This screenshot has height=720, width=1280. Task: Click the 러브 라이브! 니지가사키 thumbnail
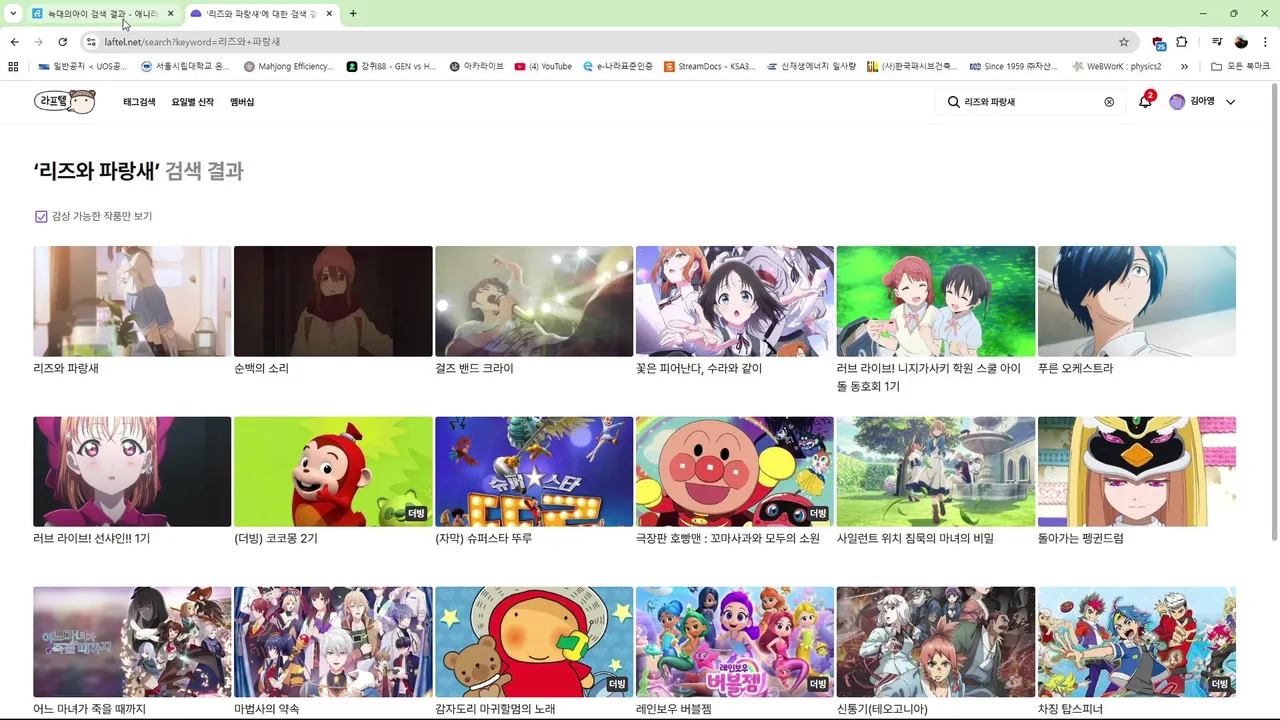click(936, 301)
